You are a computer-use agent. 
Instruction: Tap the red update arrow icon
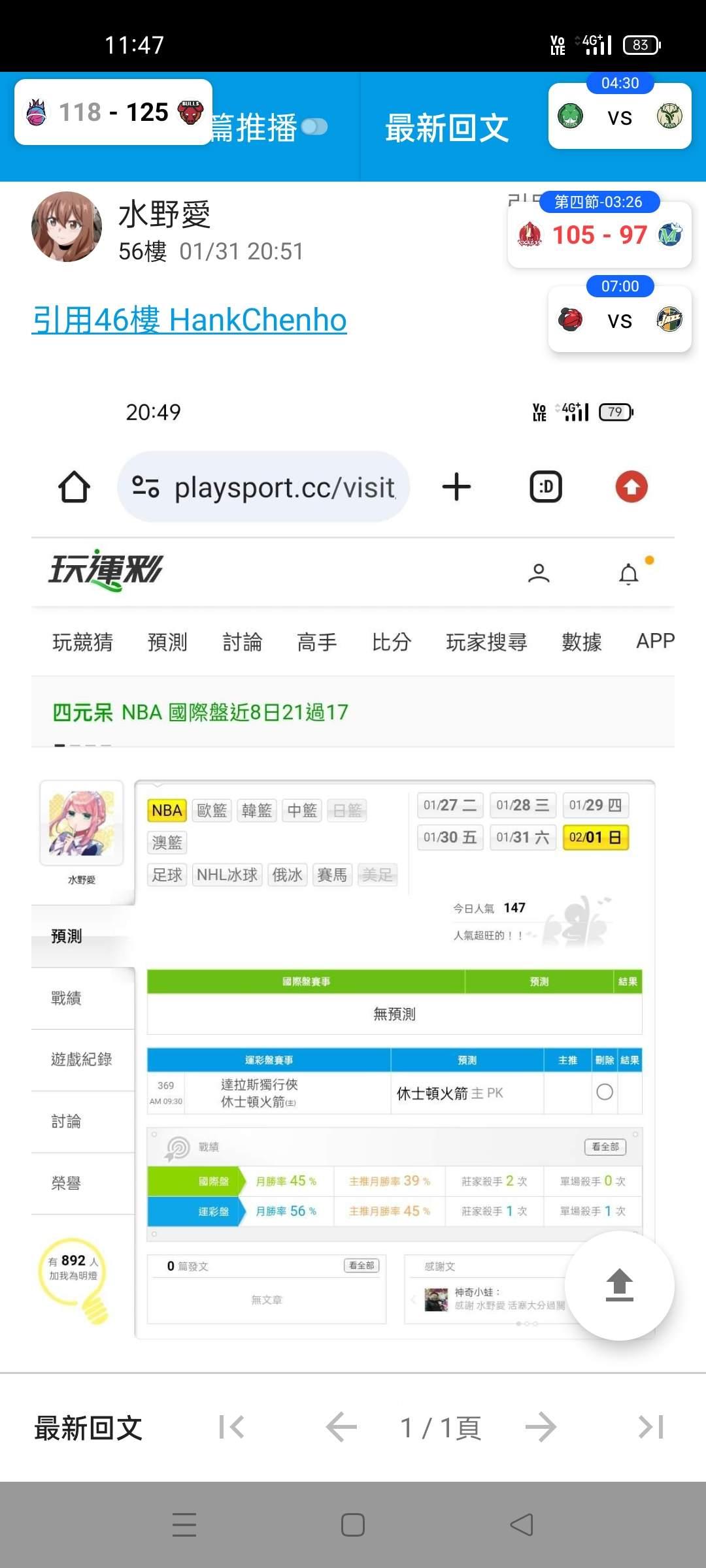(x=631, y=487)
